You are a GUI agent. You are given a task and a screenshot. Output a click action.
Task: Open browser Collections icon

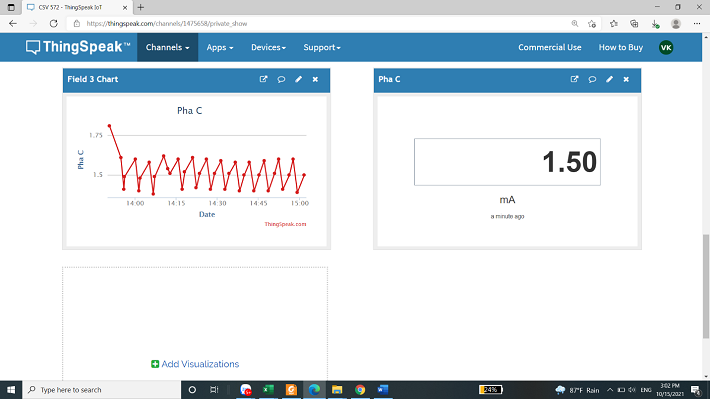(634, 24)
